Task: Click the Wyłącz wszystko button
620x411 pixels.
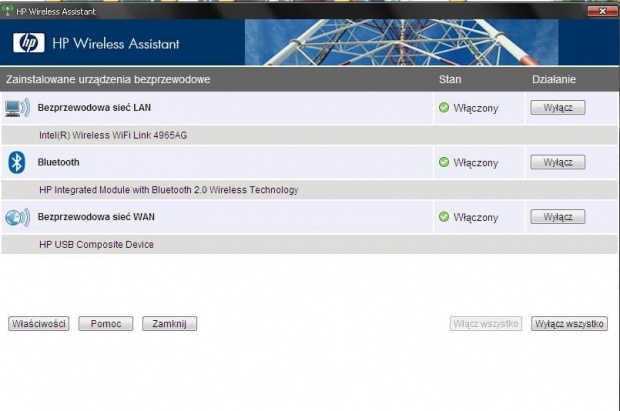Action: [x=569, y=324]
